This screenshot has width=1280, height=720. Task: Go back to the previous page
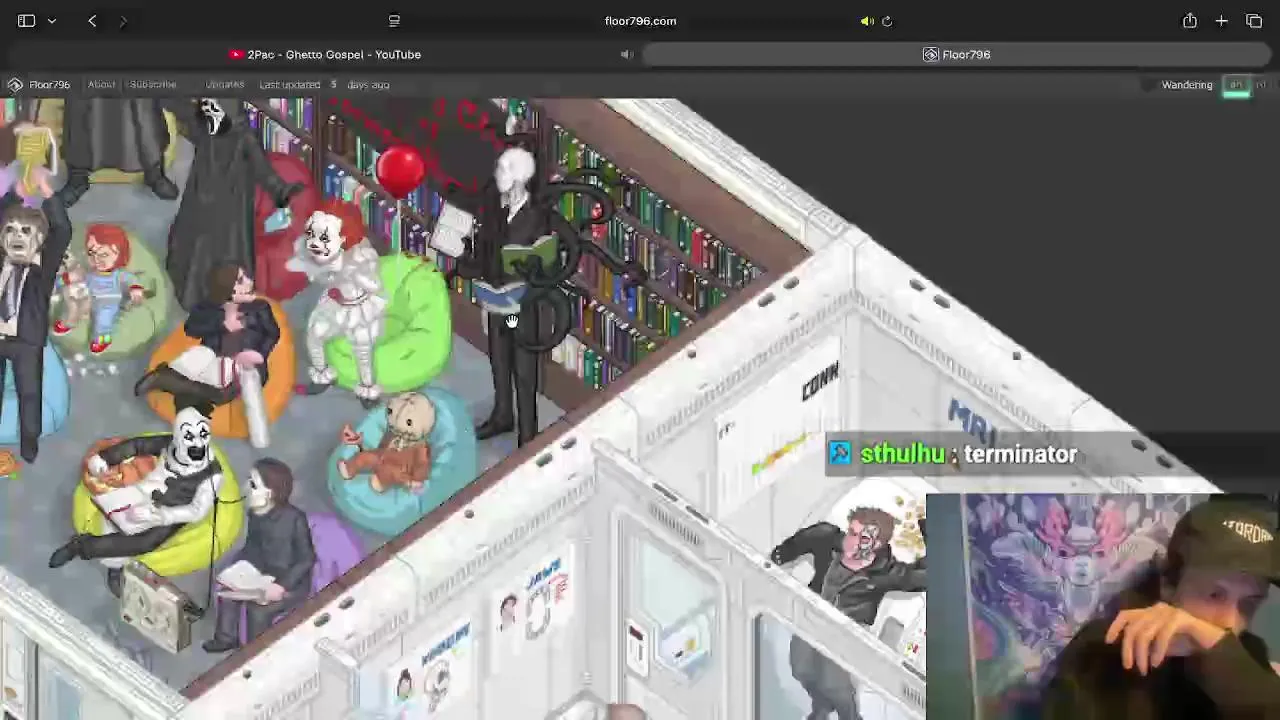[x=92, y=20]
